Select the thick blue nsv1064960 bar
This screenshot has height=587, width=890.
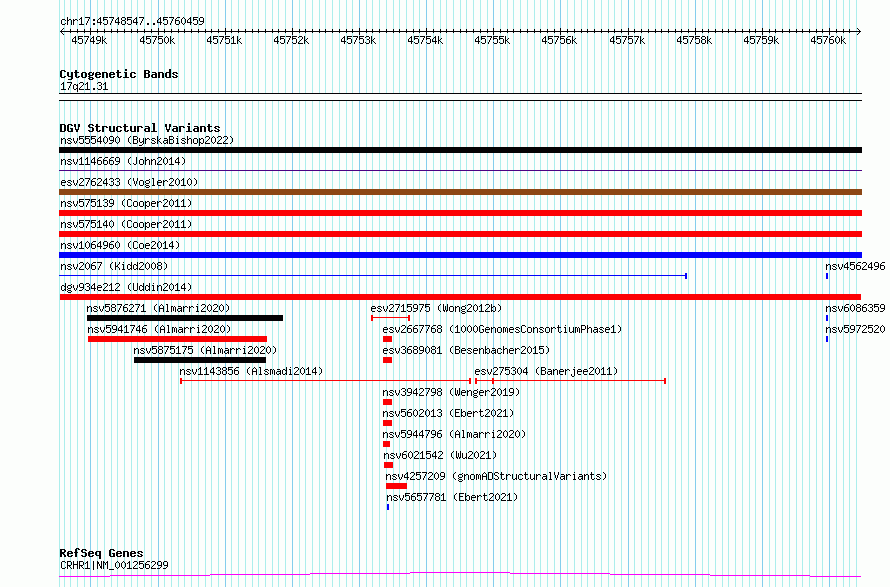coord(460,255)
